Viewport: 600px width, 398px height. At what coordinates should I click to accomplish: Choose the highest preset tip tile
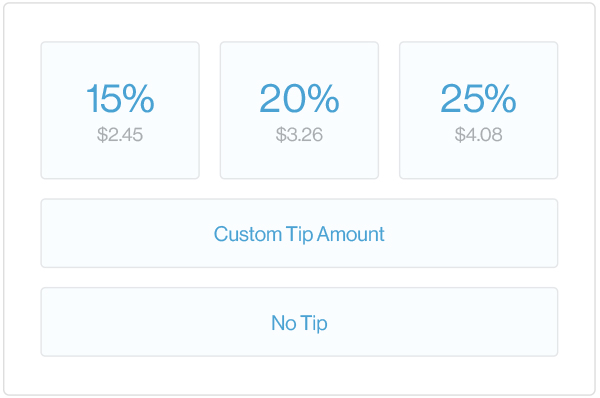(478, 110)
